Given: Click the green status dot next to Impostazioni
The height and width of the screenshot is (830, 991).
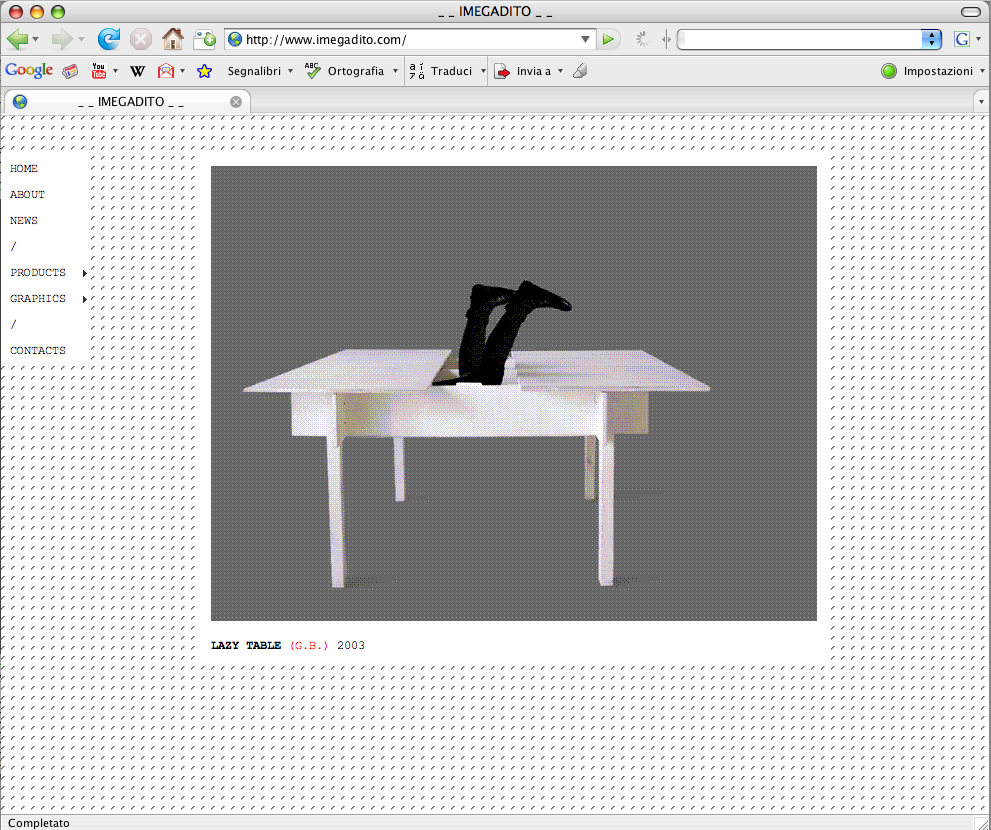Looking at the screenshot, I should [889, 71].
